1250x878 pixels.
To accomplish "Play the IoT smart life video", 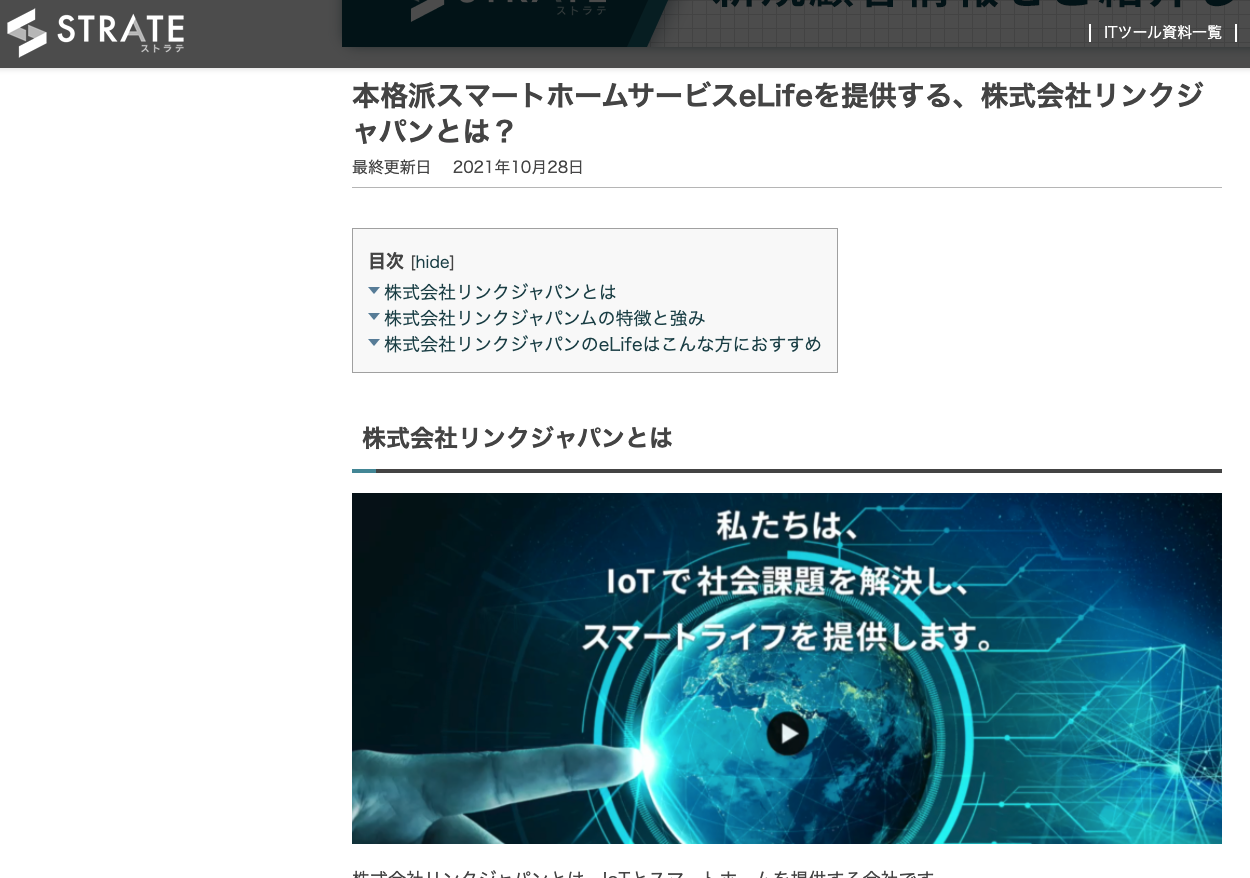I will [788, 734].
